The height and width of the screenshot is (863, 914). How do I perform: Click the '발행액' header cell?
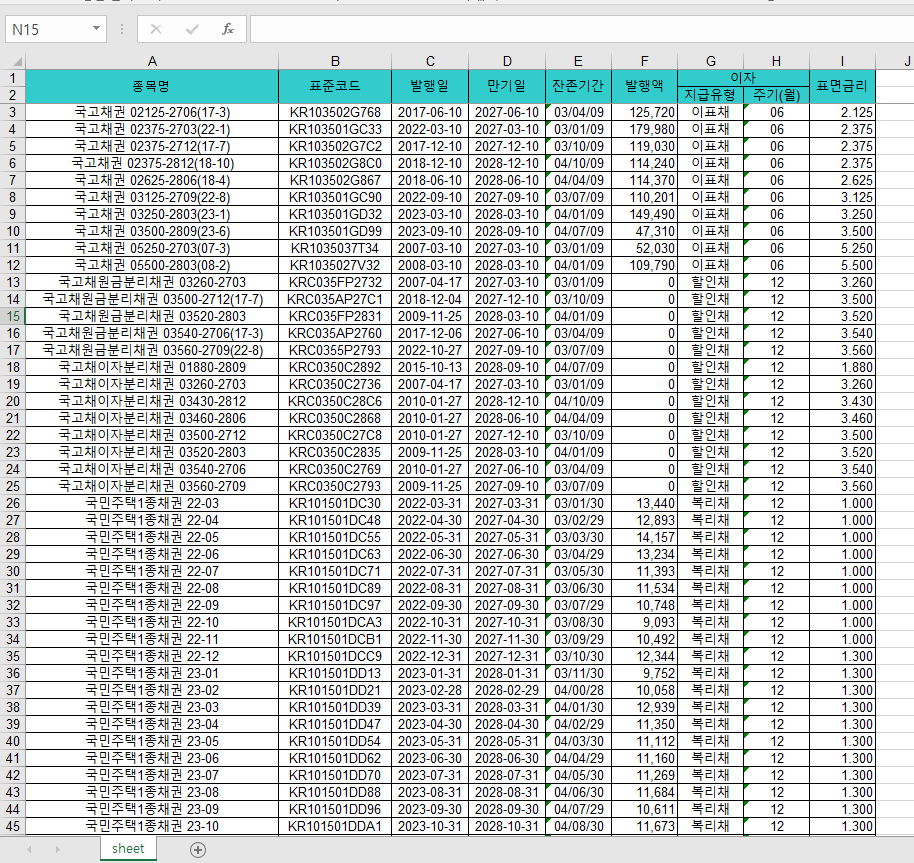pos(645,86)
